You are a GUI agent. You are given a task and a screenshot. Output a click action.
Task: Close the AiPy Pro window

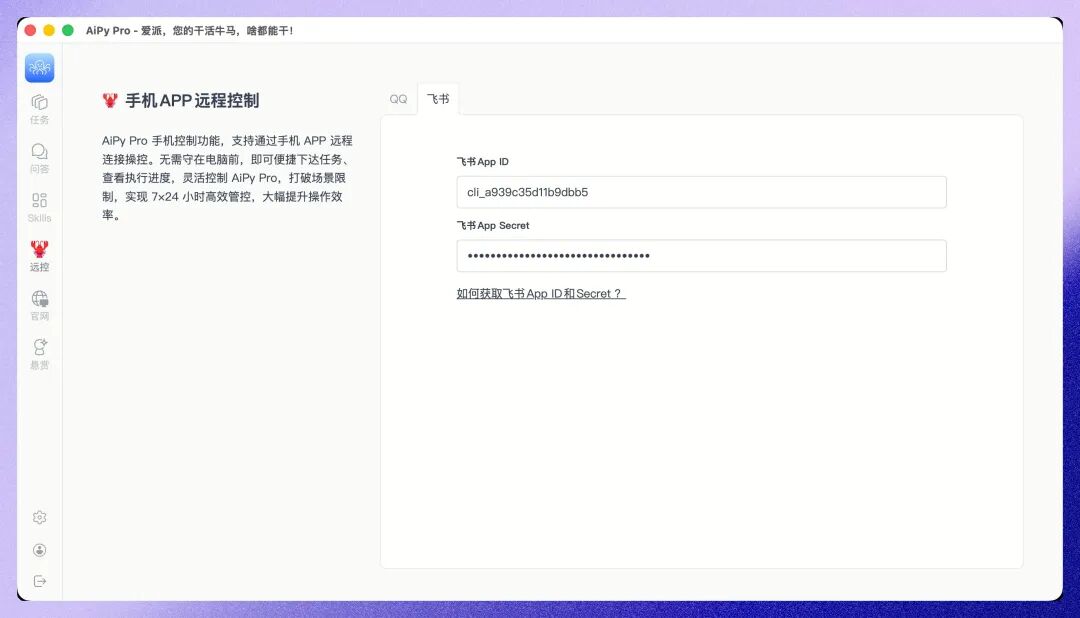coord(30,30)
